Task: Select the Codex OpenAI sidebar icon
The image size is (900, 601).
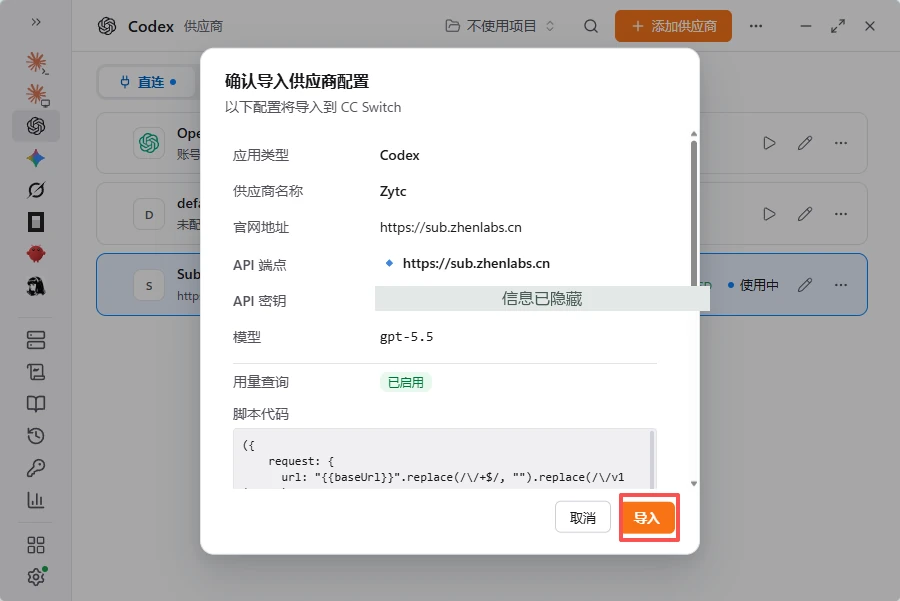Action: [x=36, y=126]
